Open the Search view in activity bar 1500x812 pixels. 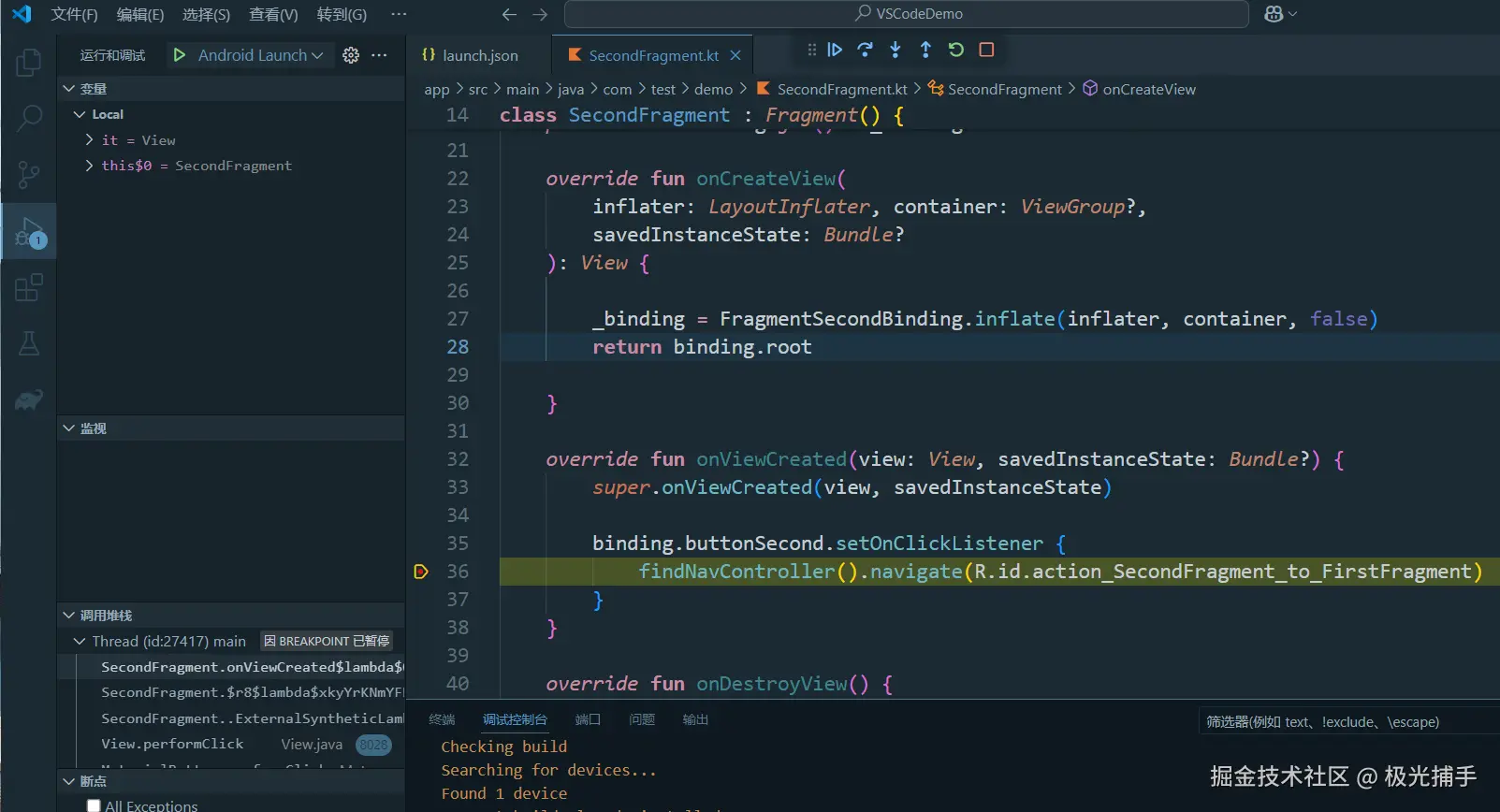pyautogui.click(x=29, y=118)
